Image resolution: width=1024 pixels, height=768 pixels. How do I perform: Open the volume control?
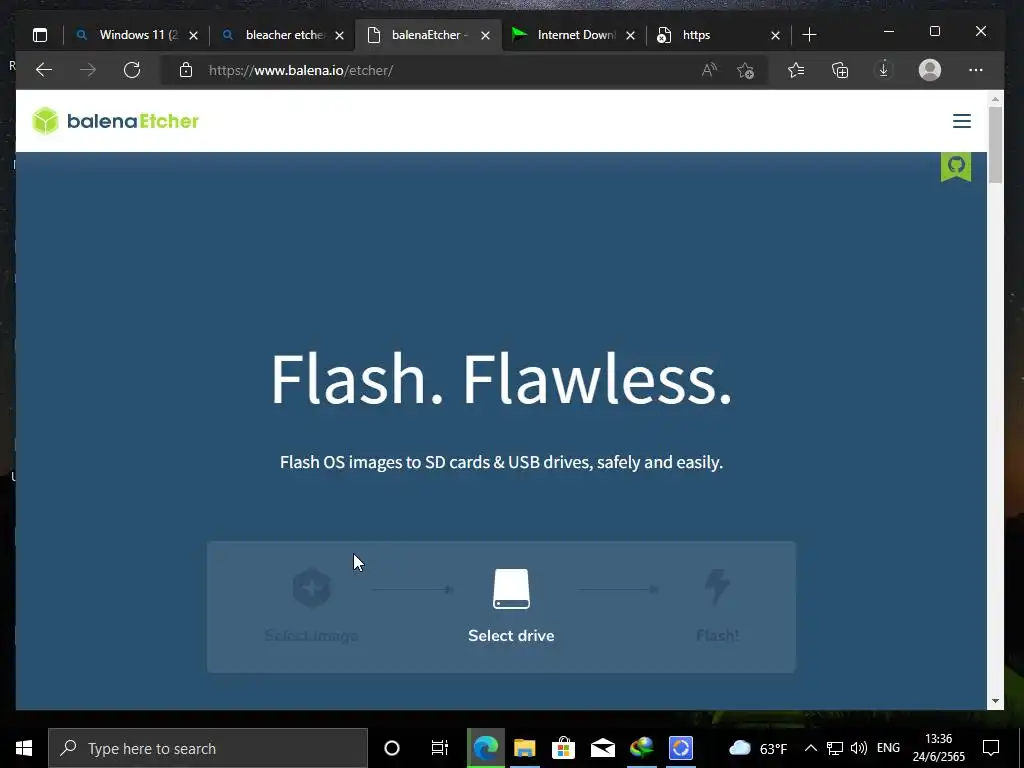[x=859, y=748]
